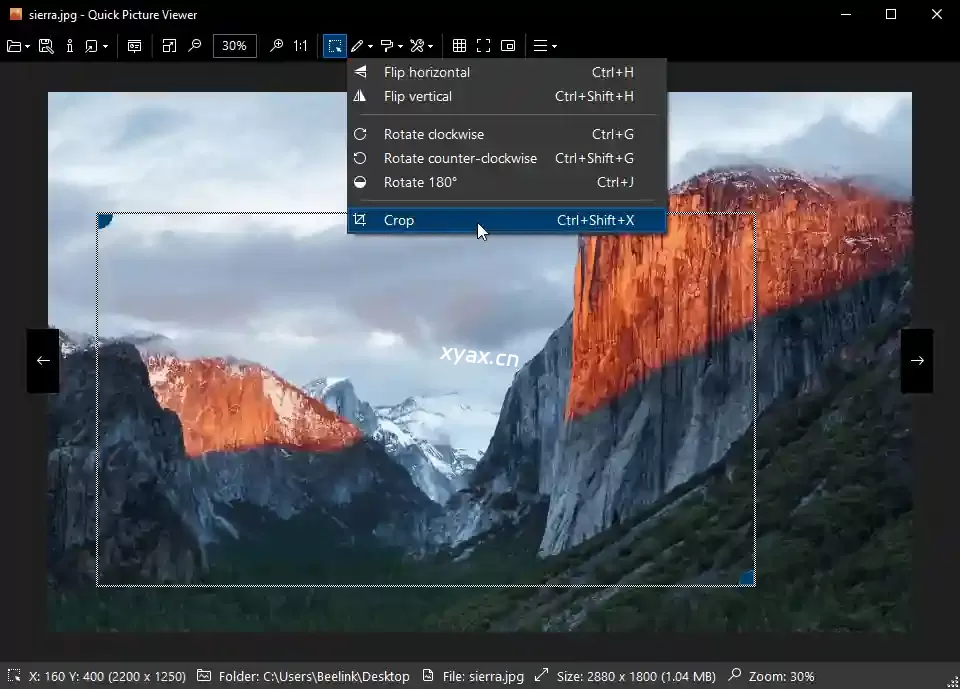This screenshot has height=689, width=960.
Task: Toggle the selection tool
Action: (334, 46)
